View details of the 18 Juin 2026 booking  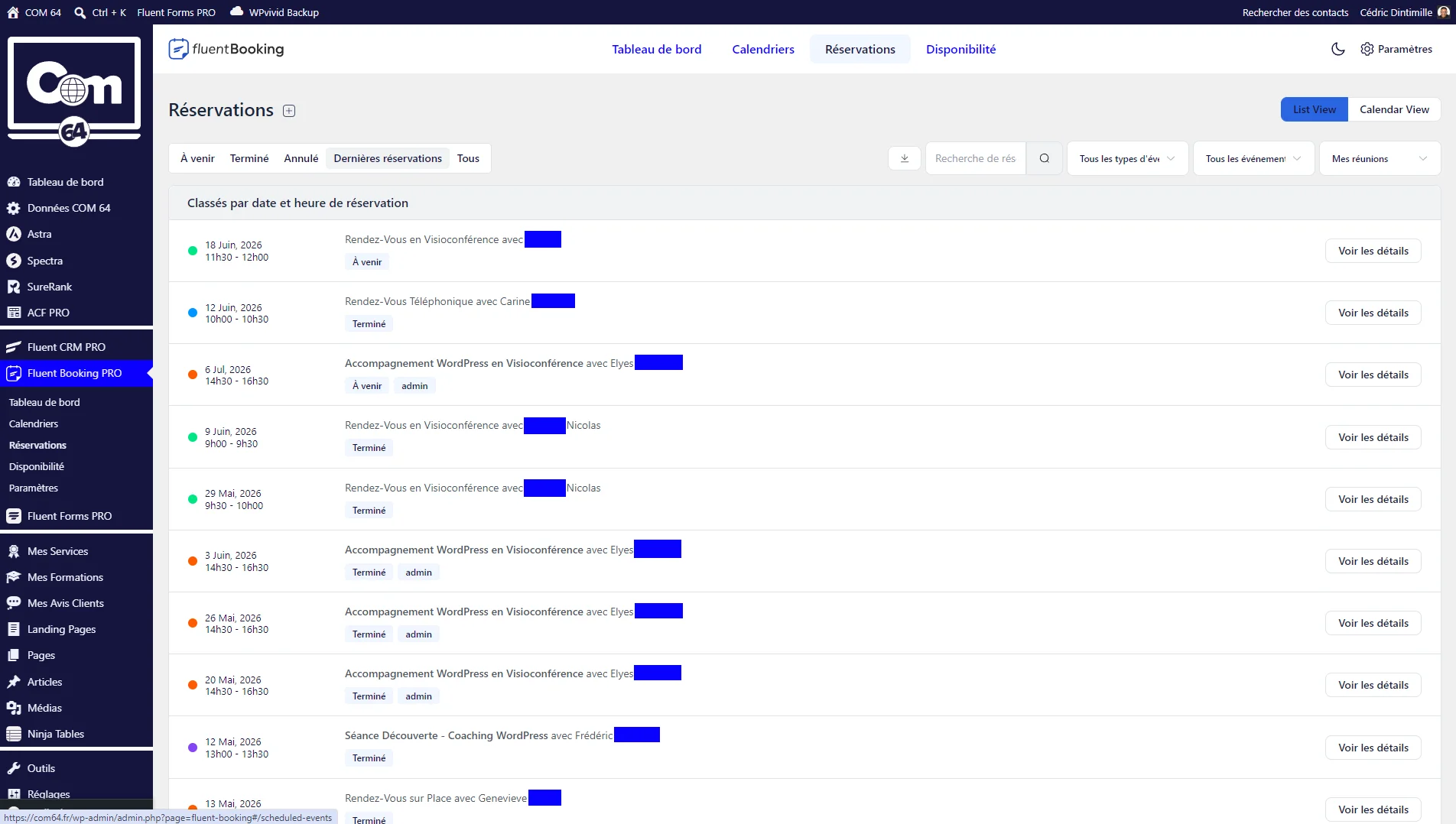coord(1373,251)
